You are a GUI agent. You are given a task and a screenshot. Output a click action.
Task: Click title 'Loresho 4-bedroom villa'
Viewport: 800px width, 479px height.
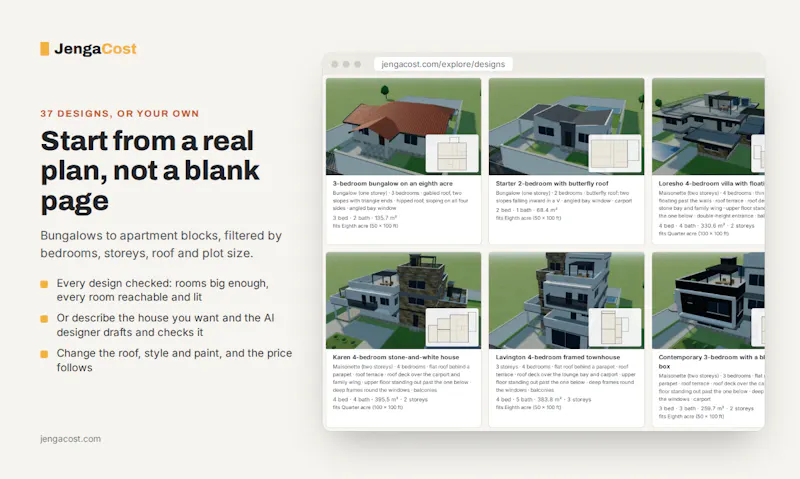pyautogui.click(x=711, y=184)
